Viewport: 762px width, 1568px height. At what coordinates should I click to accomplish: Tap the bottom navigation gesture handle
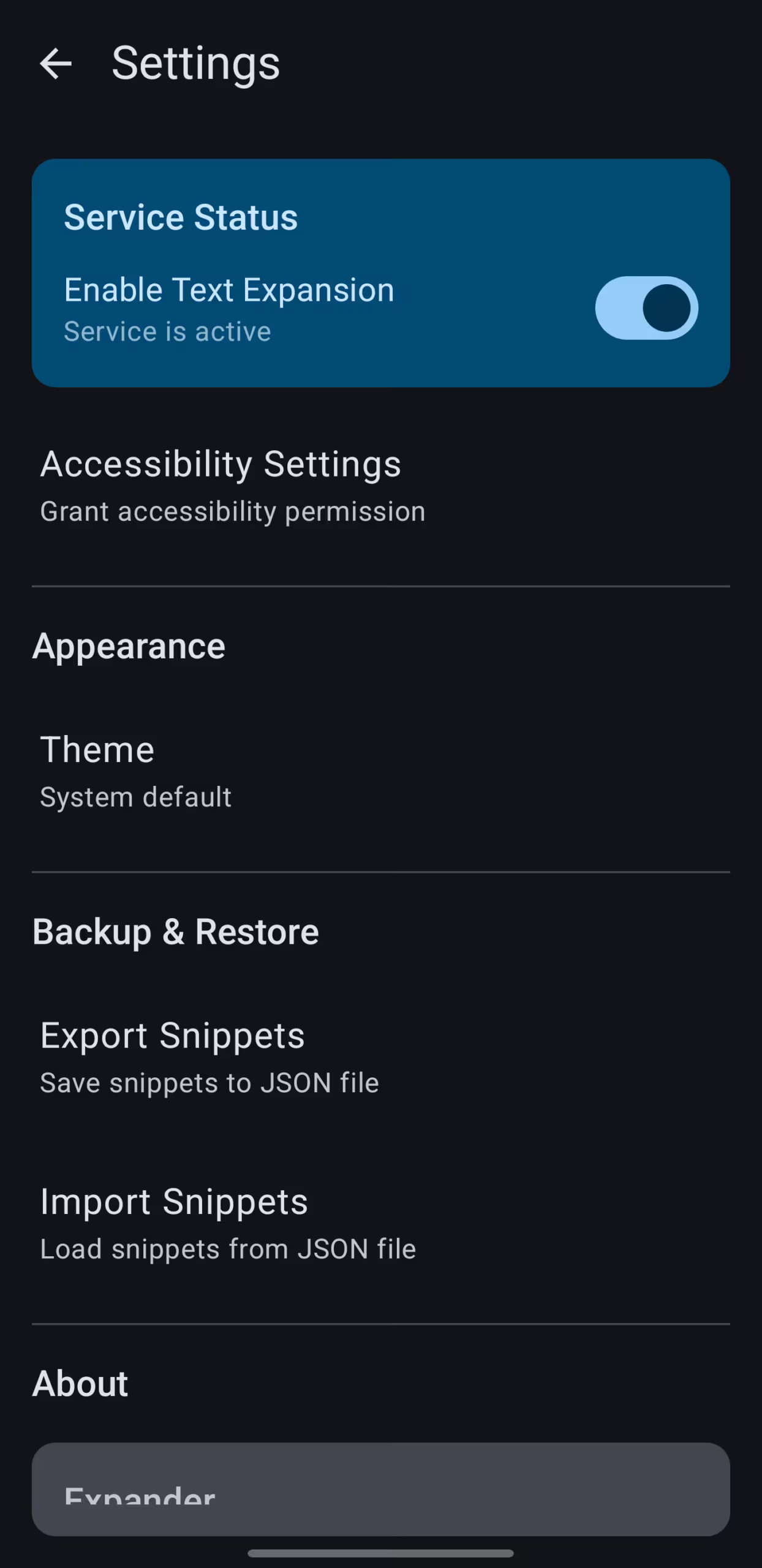(x=380, y=1553)
